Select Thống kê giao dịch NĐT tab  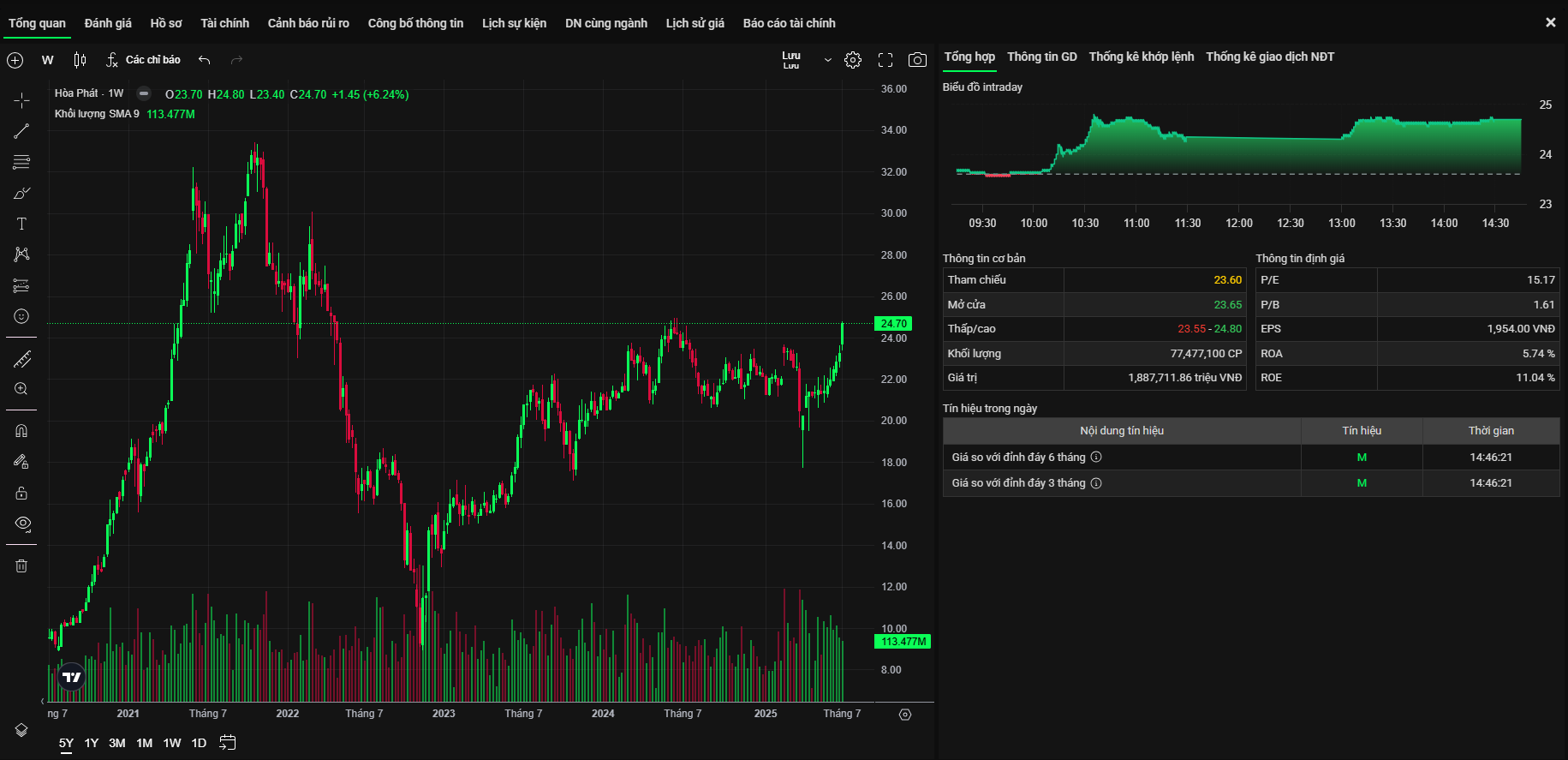tap(1270, 57)
